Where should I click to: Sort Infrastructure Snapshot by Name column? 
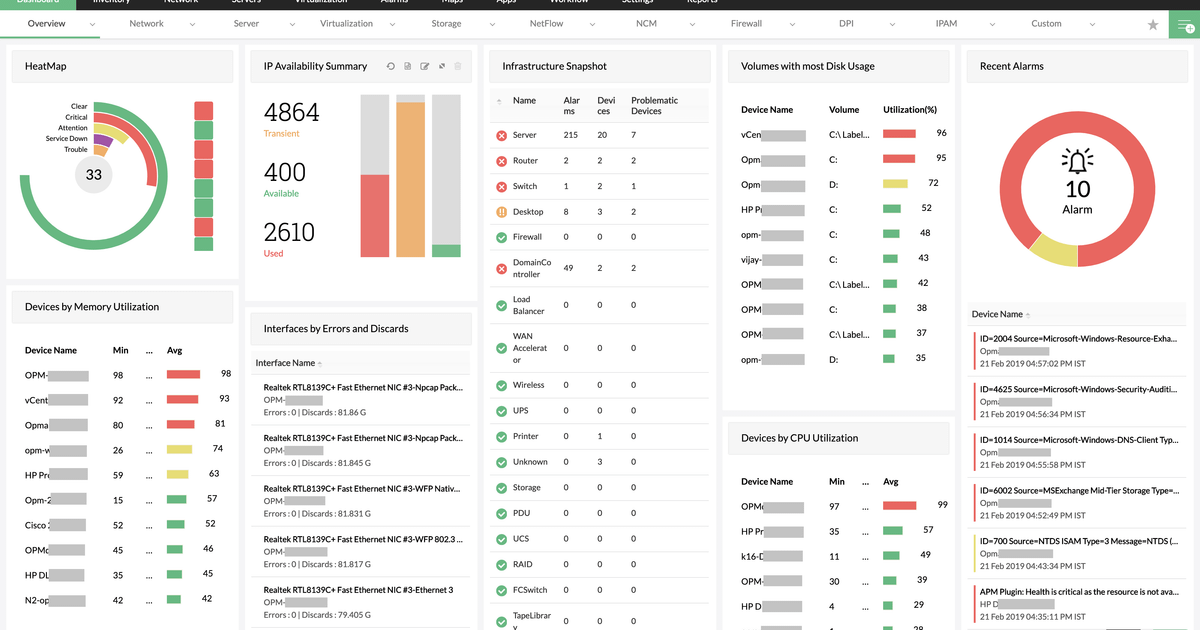[524, 101]
